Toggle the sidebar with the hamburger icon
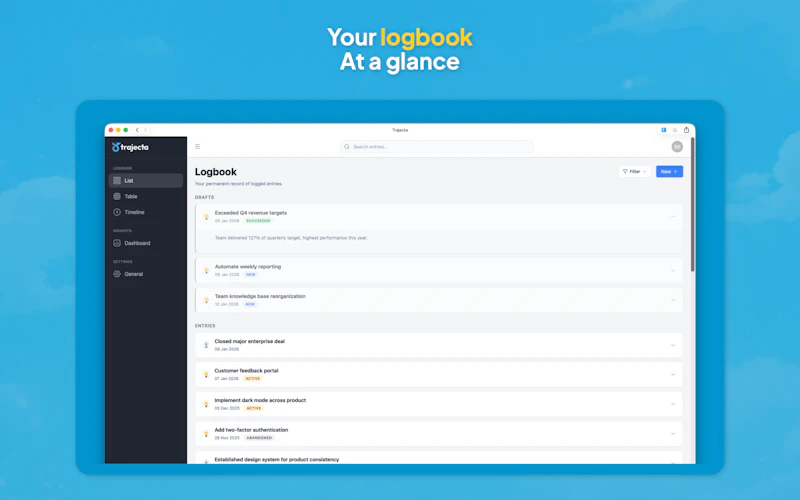The width and height of the screenshot is (800, 500). (197, 146)
